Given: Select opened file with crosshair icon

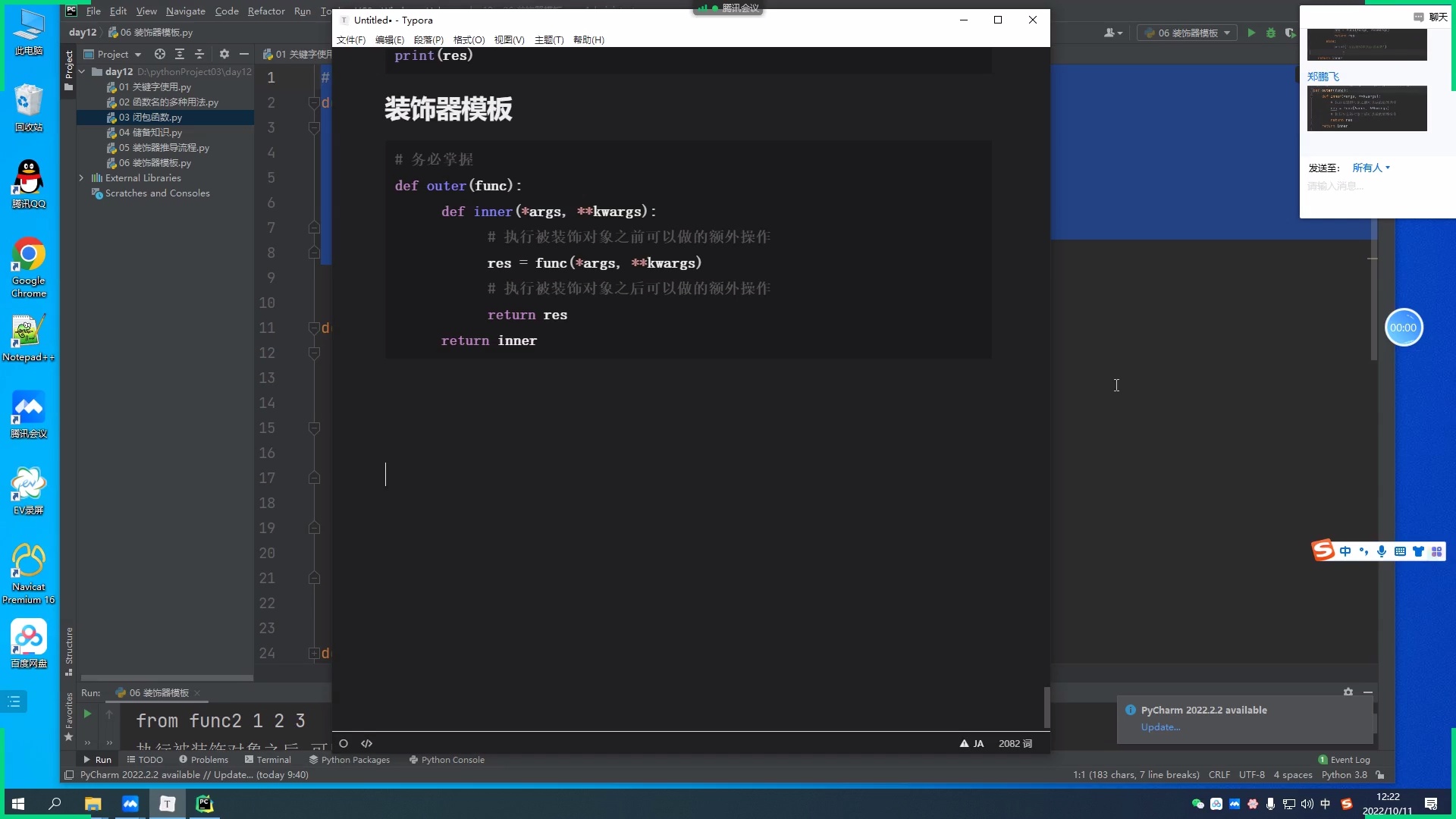Looking at the screenshot, I should (x=160, y=55).
